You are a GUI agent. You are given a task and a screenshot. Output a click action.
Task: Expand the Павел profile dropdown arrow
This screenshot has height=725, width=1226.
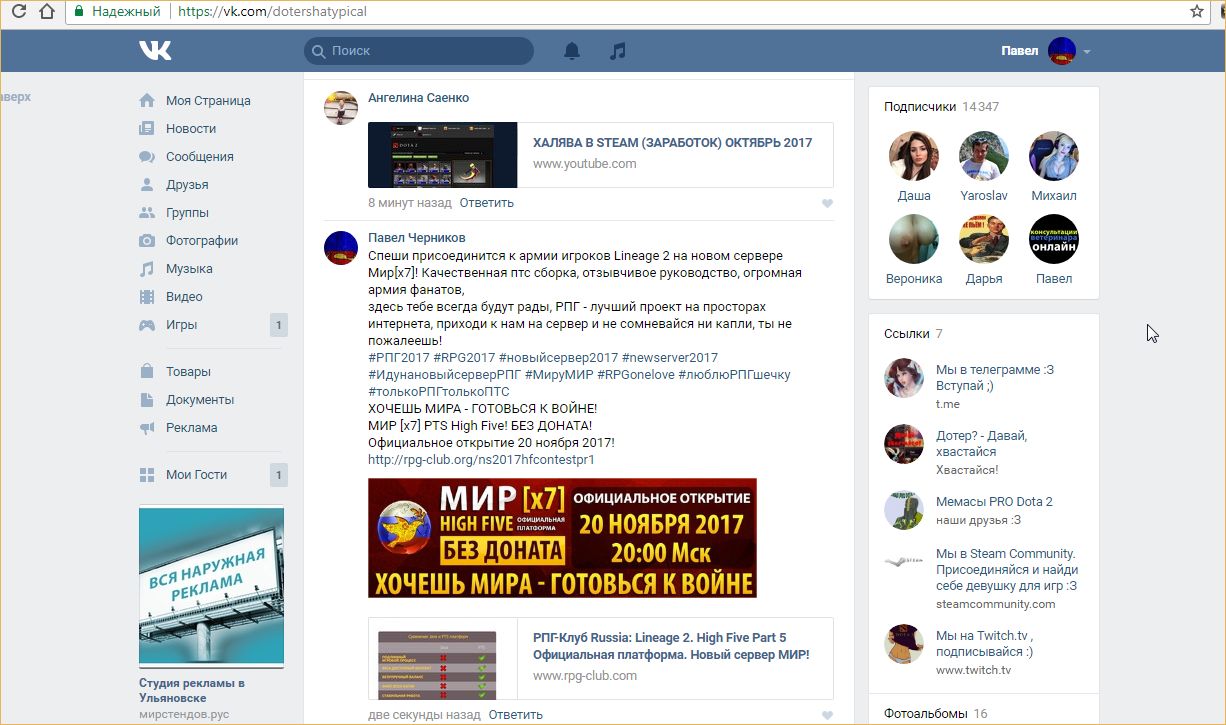pyautogui.click(x=1087, y=52)
